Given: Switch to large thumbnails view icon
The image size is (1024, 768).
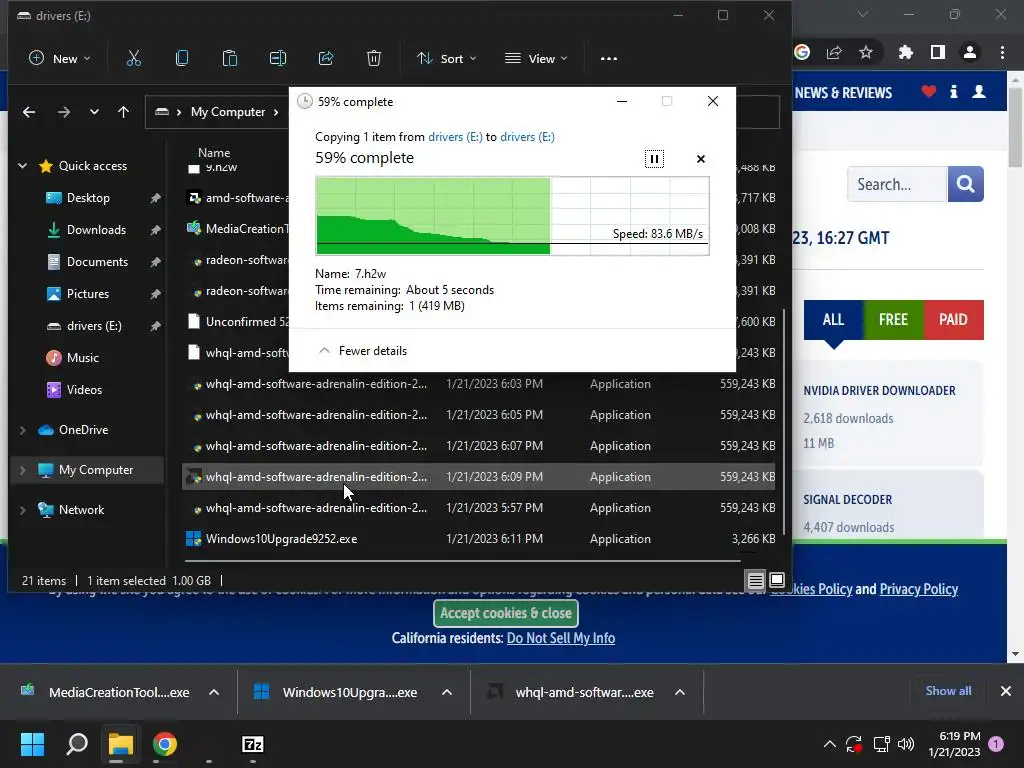Looking at the screenshot, I should (776, 580).
